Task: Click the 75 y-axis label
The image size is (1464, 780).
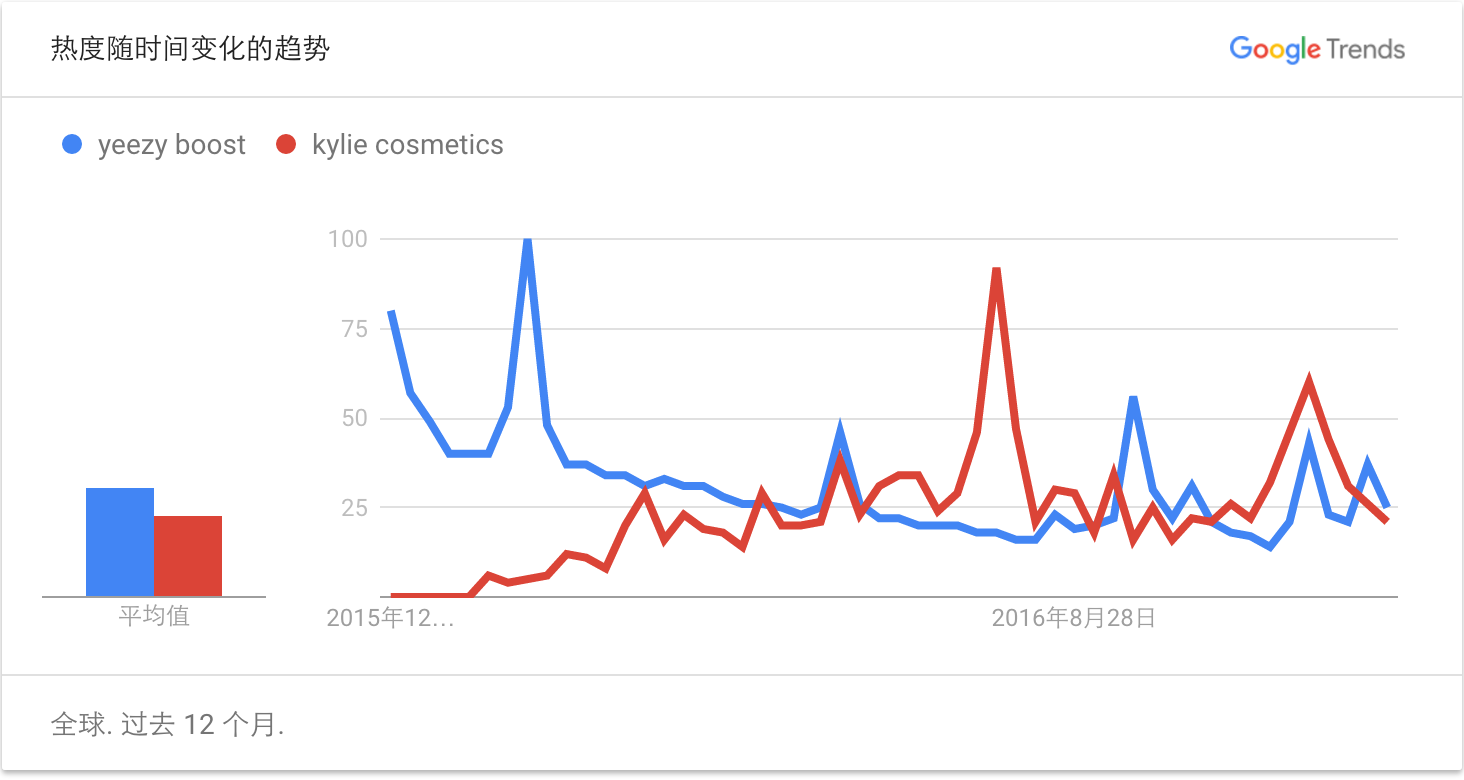Action: (x=353, y=329)
